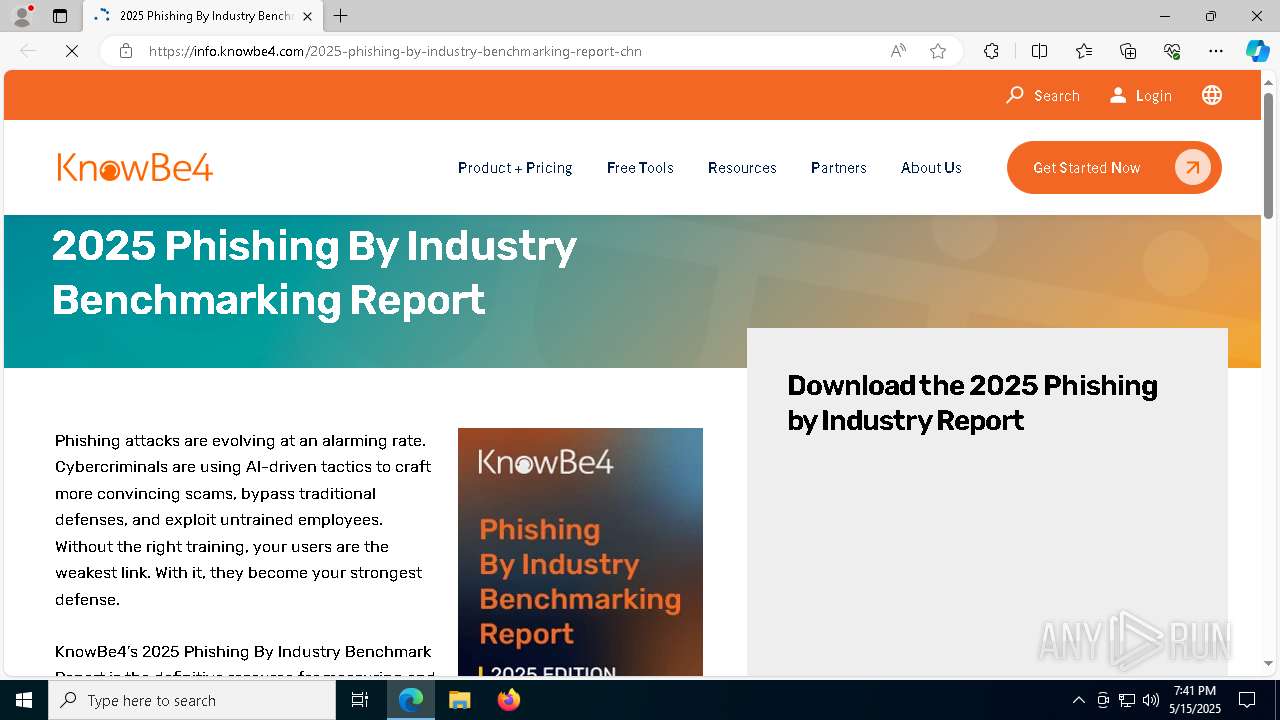Open the tab actions menu icon
This screenshot has width=1280, height=720.
(60, 16)
